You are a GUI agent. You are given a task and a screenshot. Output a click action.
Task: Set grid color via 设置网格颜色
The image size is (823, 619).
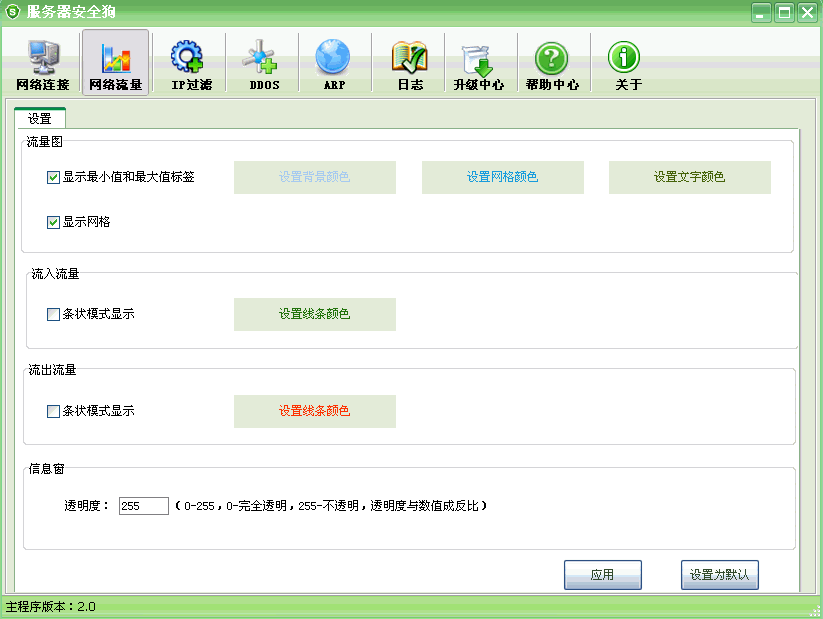point(502,178)
